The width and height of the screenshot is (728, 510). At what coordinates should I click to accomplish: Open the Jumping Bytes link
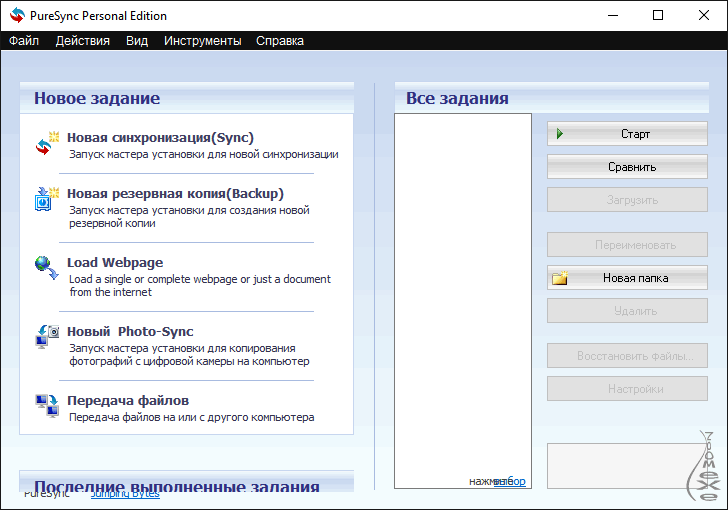(125, 494)
